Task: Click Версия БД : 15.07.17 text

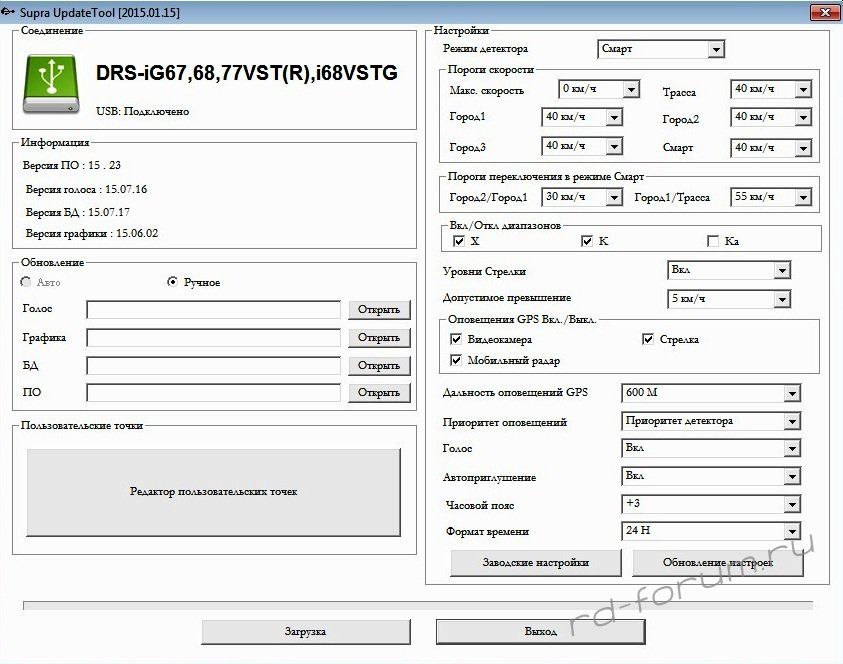Action: (78, 212)
